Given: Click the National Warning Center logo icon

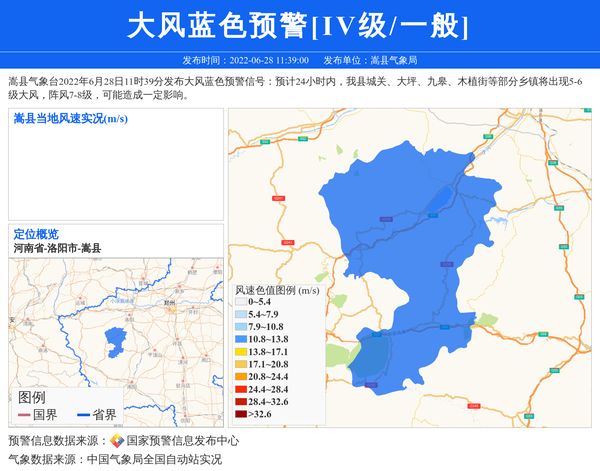Looking at the screenshot, I should [117, 440].
